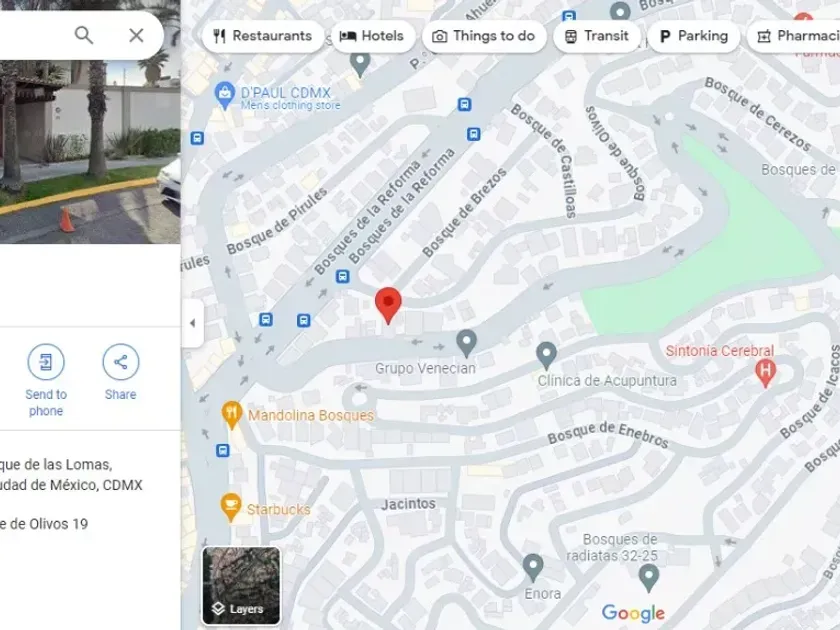Show Transit options on map
Viewport: 840px width, 630px height.
[x=597, y=36]
